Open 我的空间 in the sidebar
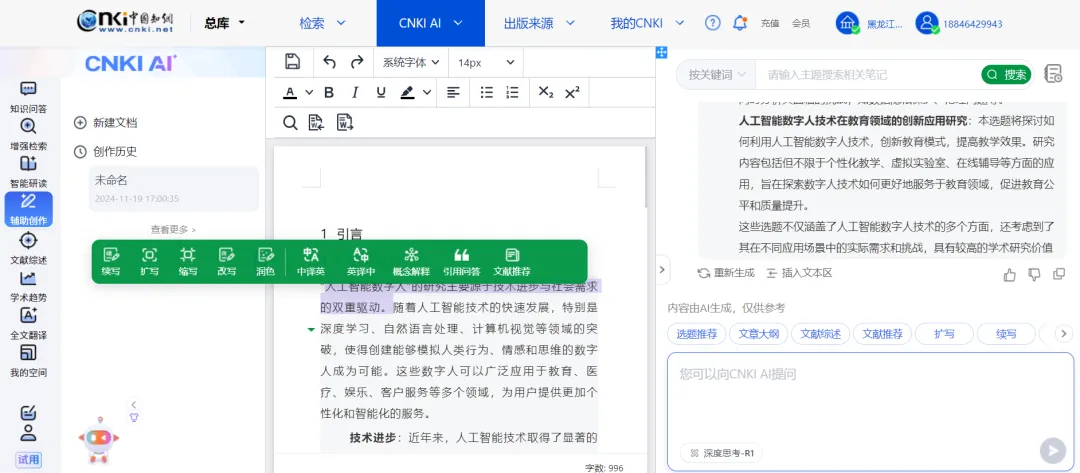The height and width of the screenshot is (473, 1080). 28,361
